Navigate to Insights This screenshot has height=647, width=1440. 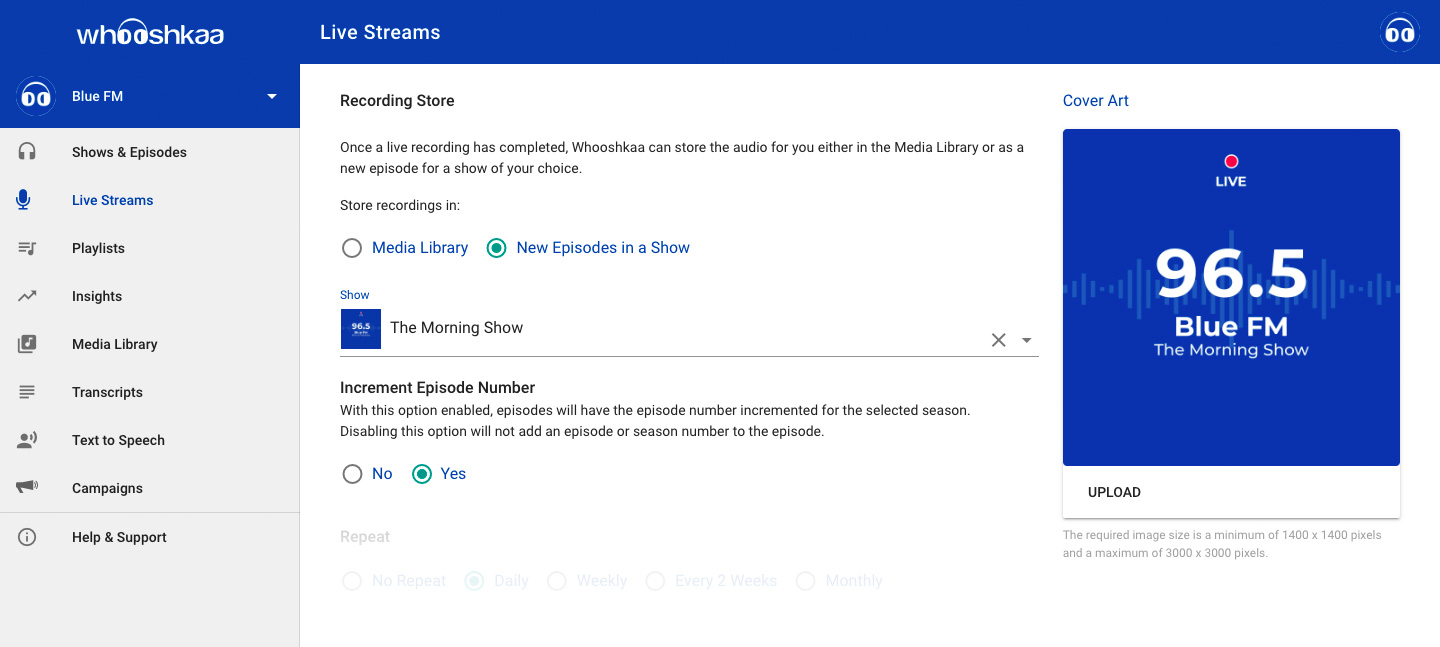[x=150, y=296]
